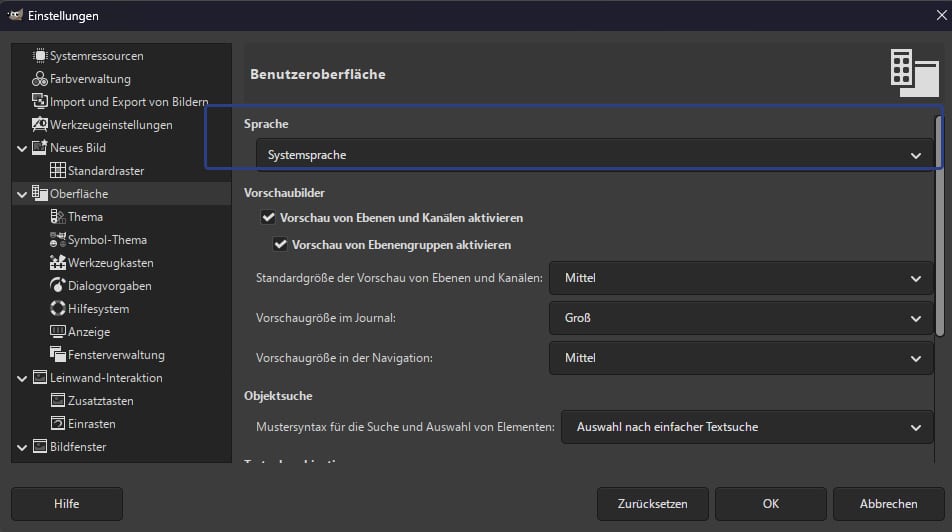The image size is (952, 532).
Task: Click the Import und Export icon
Action: click(x=39, y=101)
